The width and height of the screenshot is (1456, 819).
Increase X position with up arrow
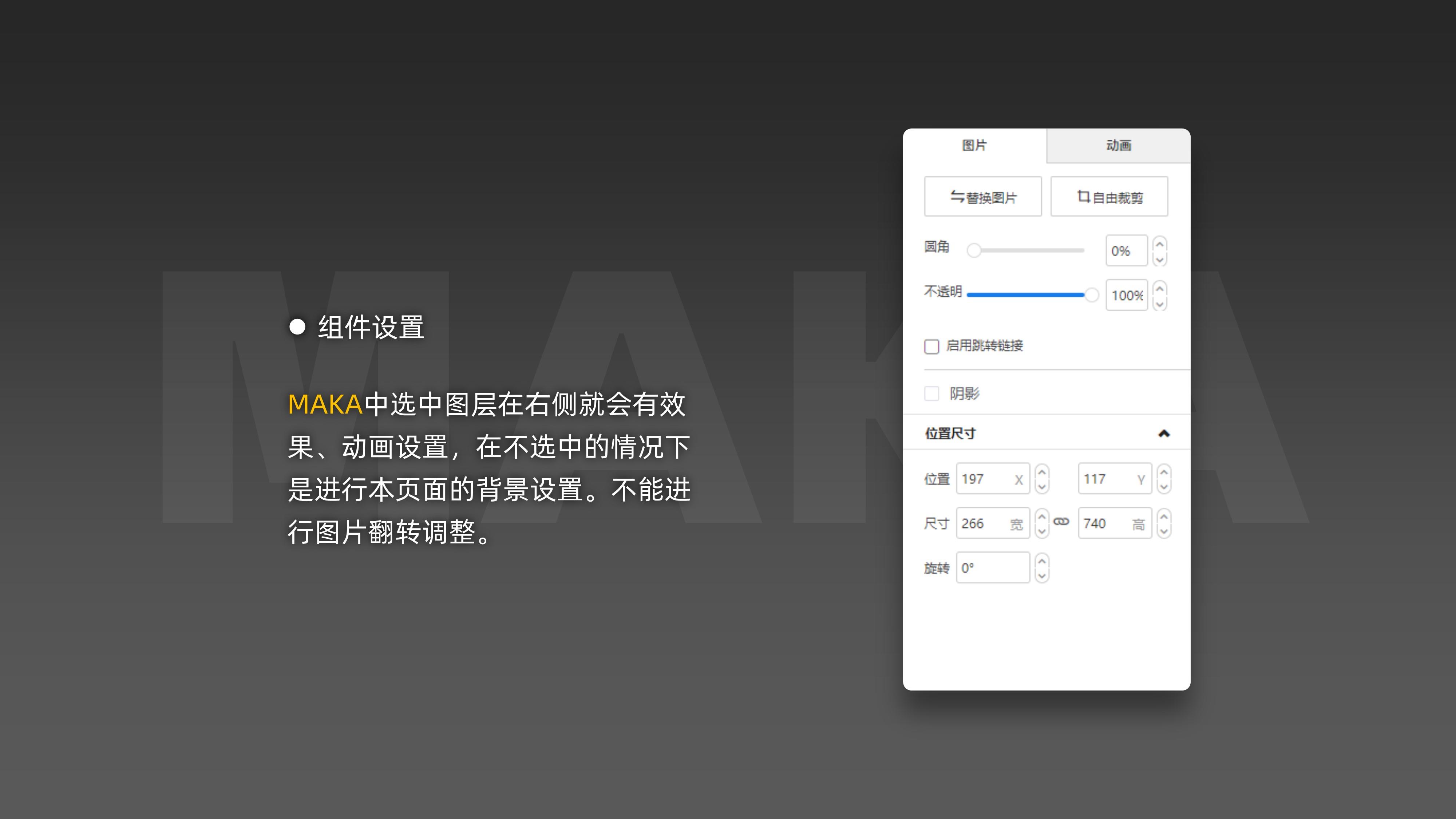coord(1042,472)
